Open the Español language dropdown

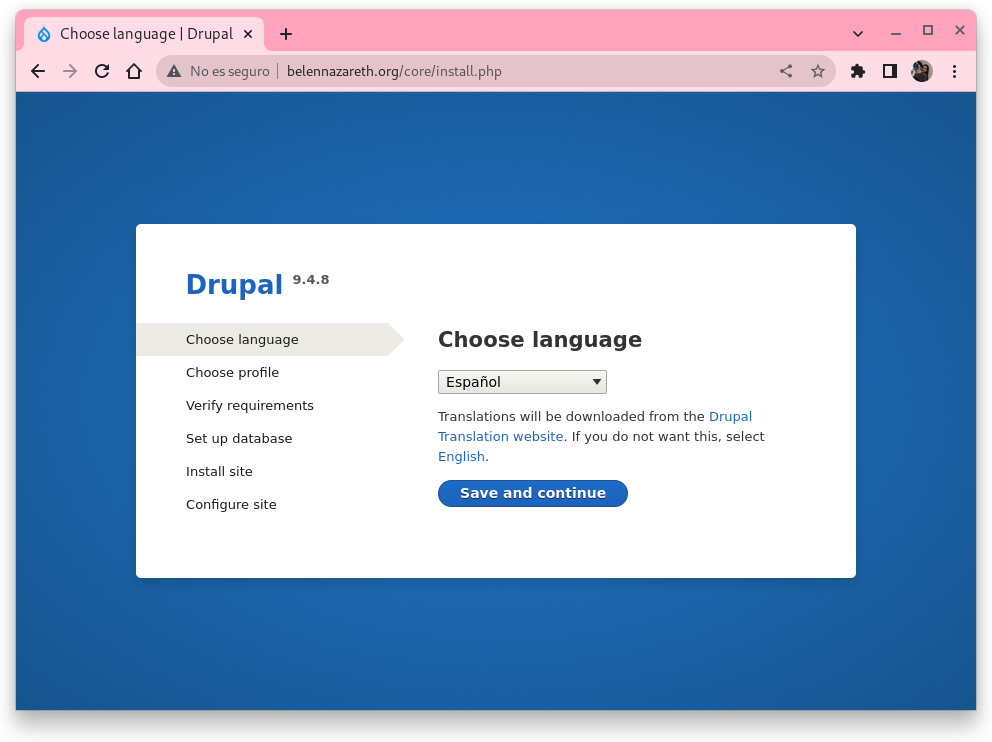click(522, 382)
